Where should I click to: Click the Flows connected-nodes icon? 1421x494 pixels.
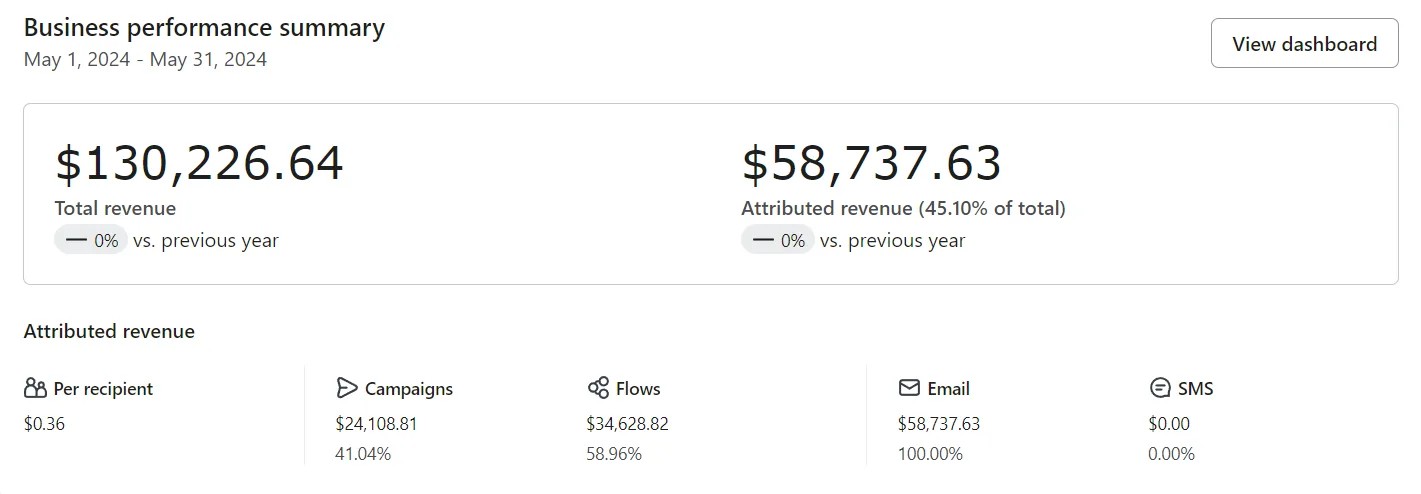(x=598, y=388)
